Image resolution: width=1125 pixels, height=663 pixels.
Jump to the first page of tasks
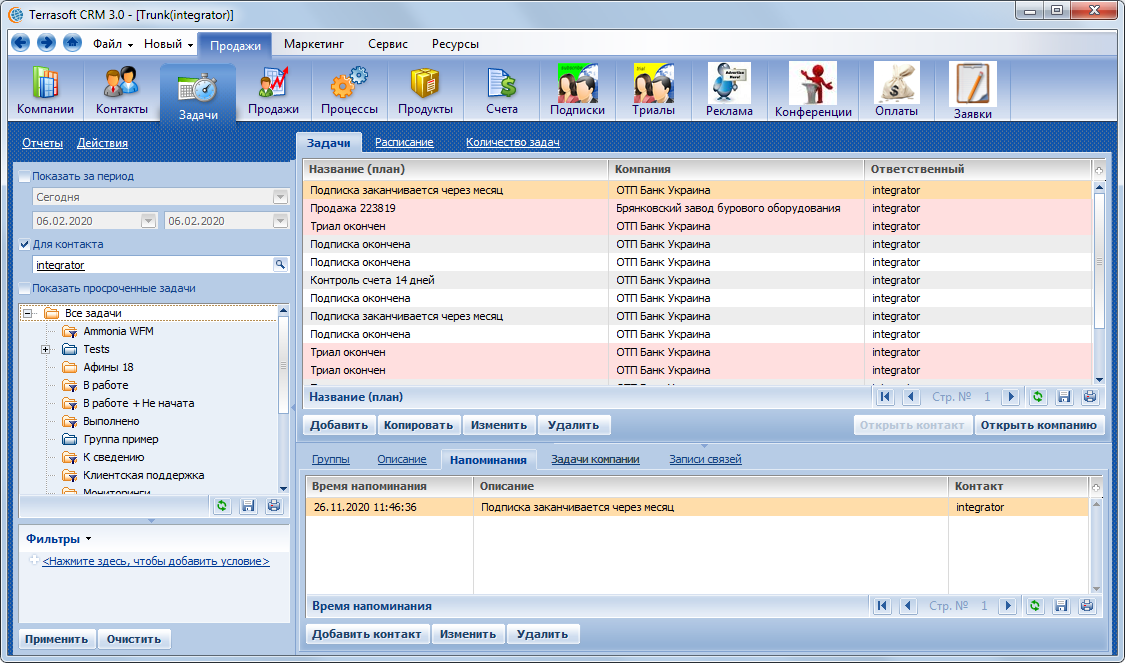pyautogui.click(x=885, y=397)
